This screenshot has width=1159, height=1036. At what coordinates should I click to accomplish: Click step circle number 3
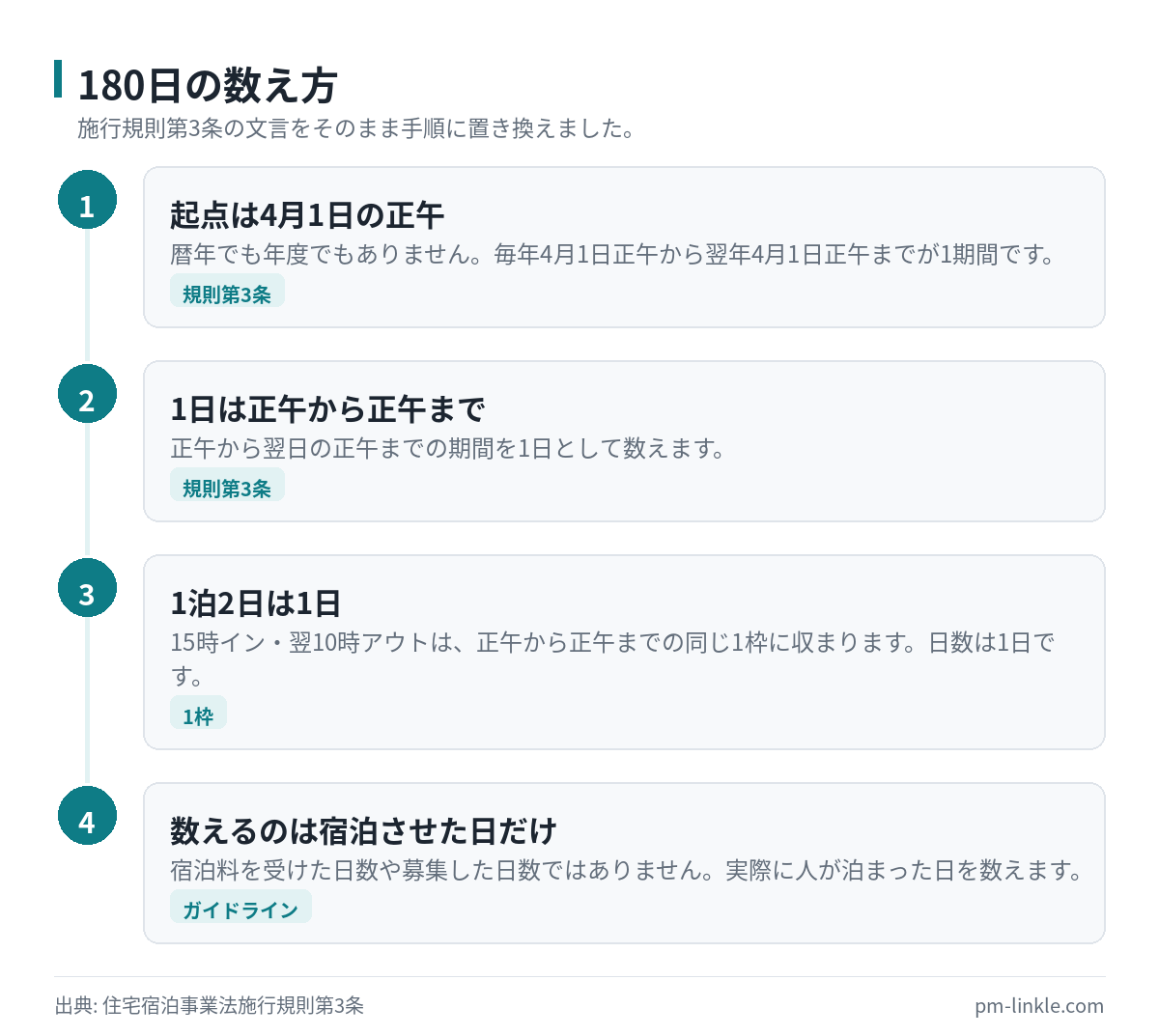[x=87, y=588]
